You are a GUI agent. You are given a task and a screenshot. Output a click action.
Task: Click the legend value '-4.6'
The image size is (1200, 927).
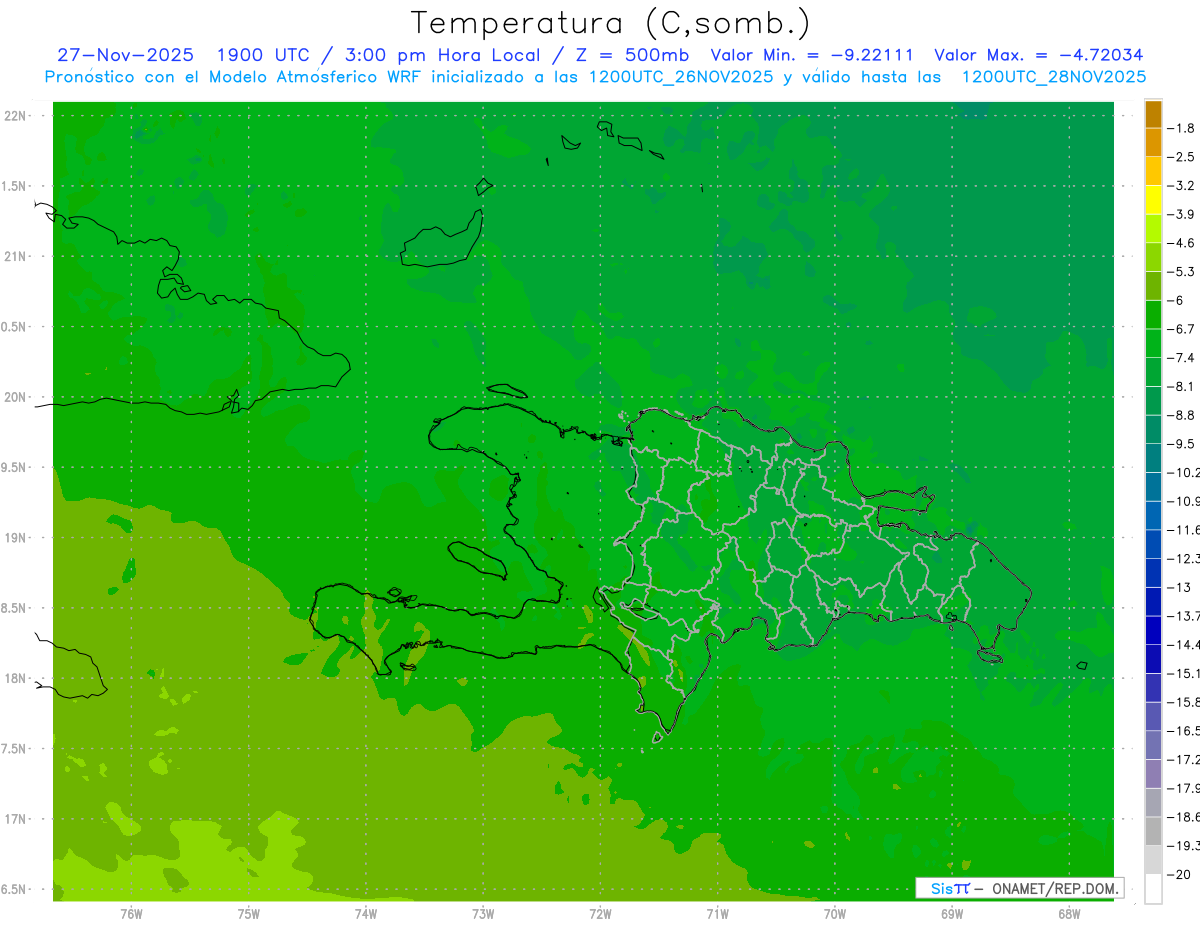(x=1180, y=243)
